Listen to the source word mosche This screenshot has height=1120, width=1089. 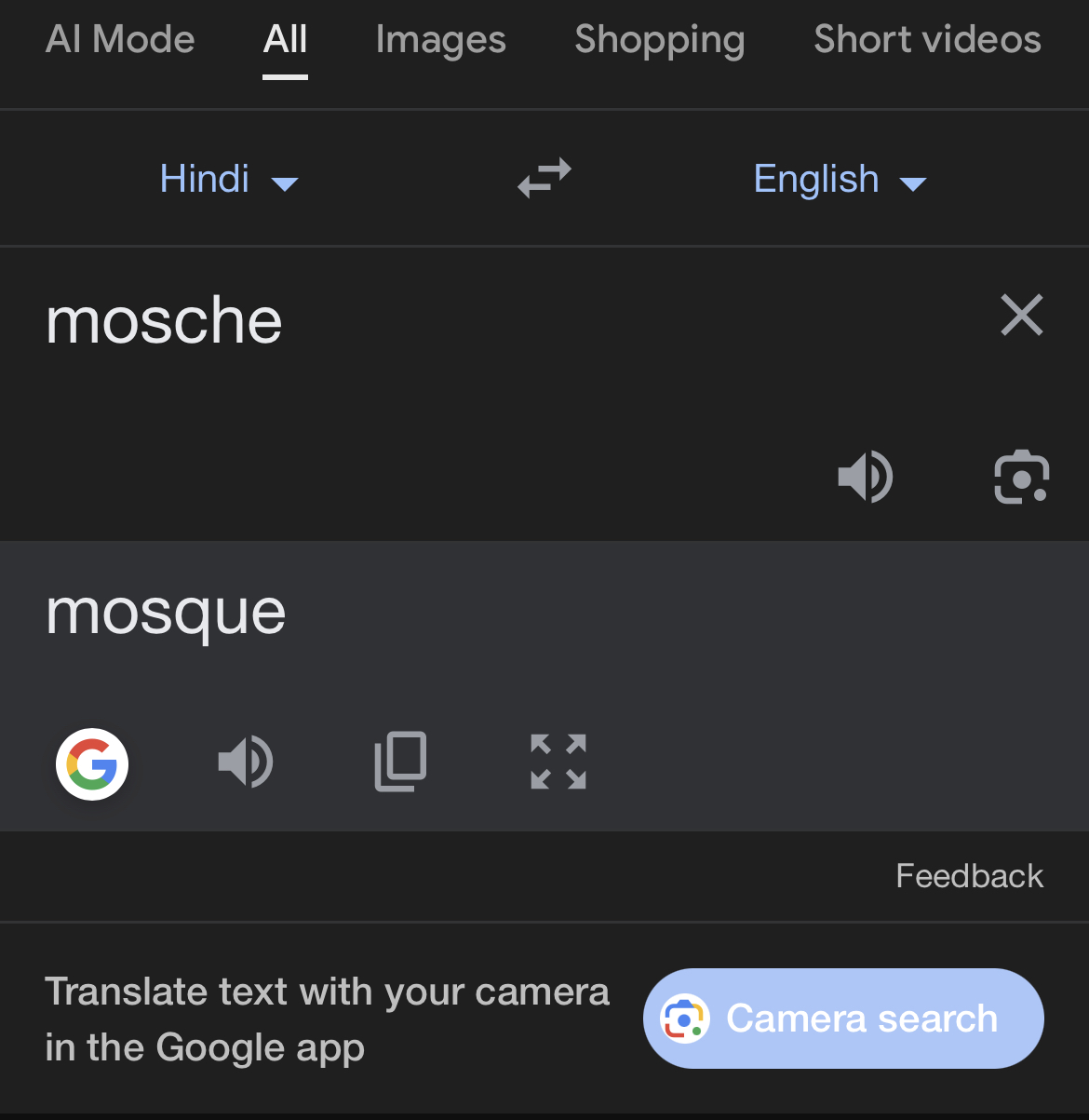click(865, 477)
